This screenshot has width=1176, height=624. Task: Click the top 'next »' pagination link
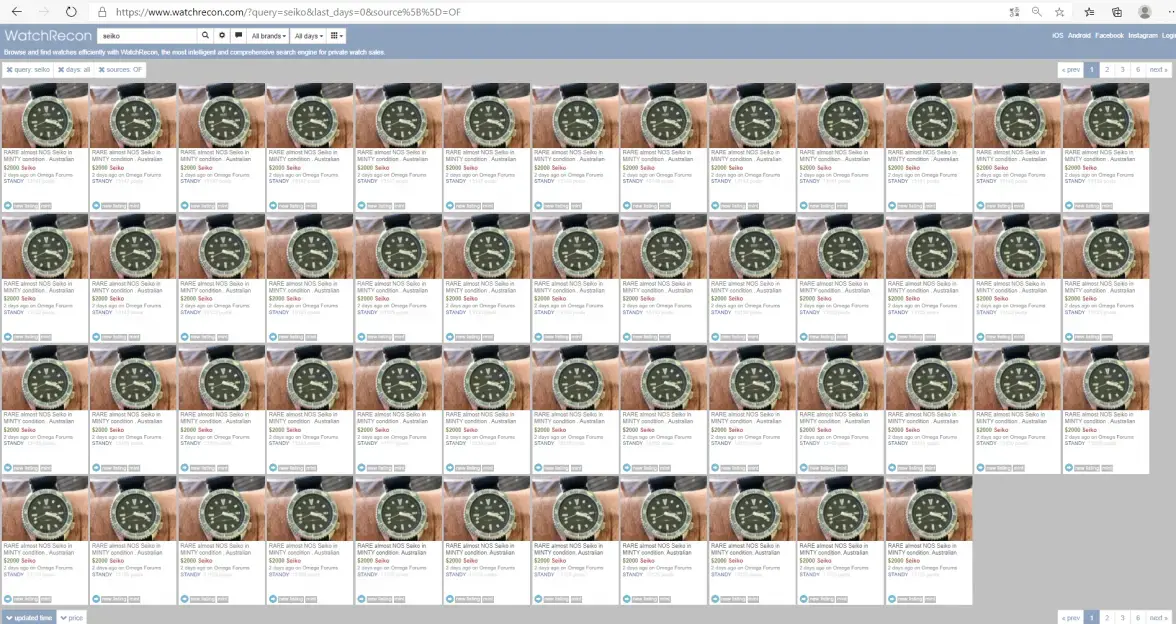click(x=1157, y=70)
